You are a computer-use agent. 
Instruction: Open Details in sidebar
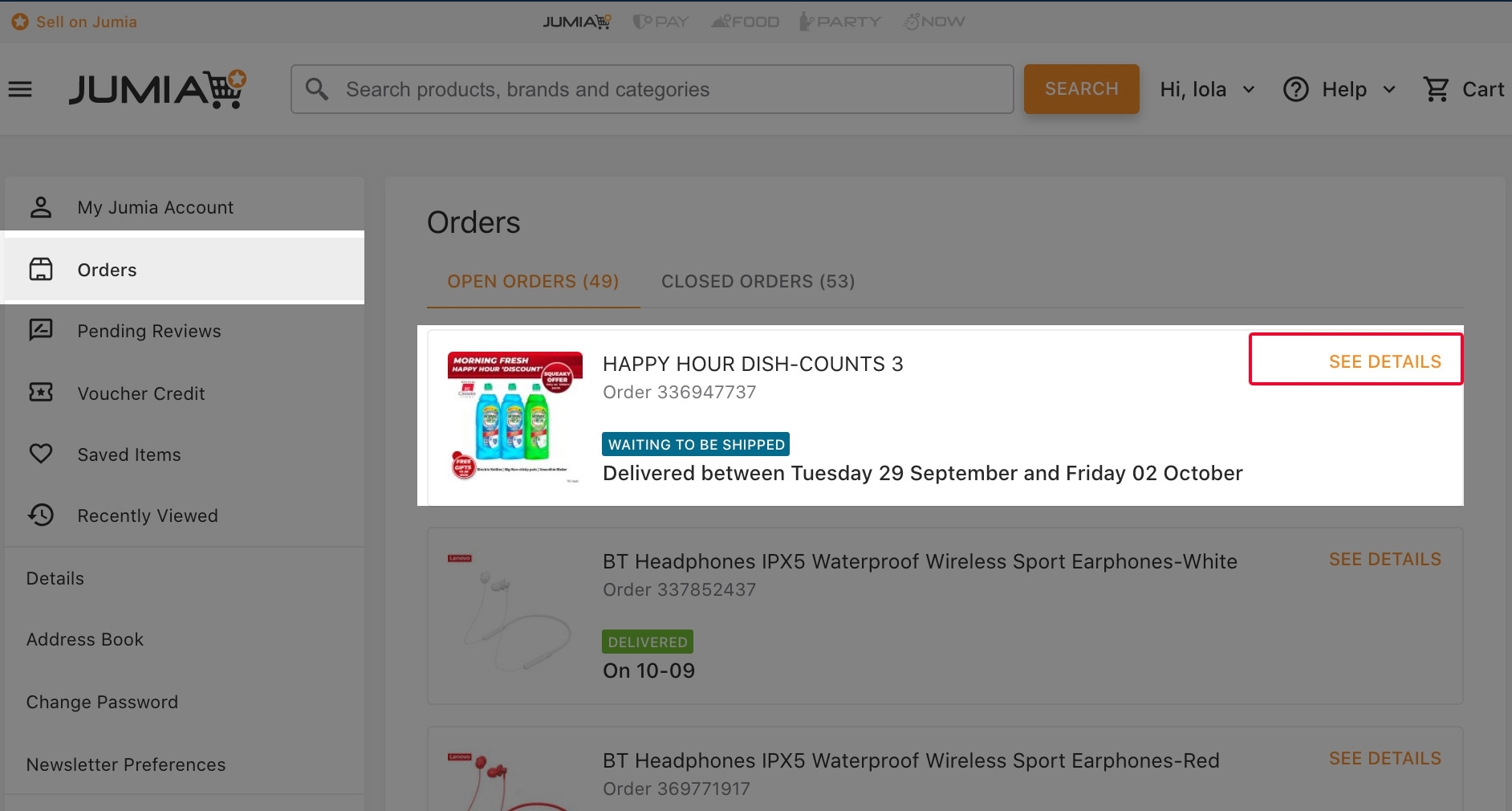click(185, 578)
